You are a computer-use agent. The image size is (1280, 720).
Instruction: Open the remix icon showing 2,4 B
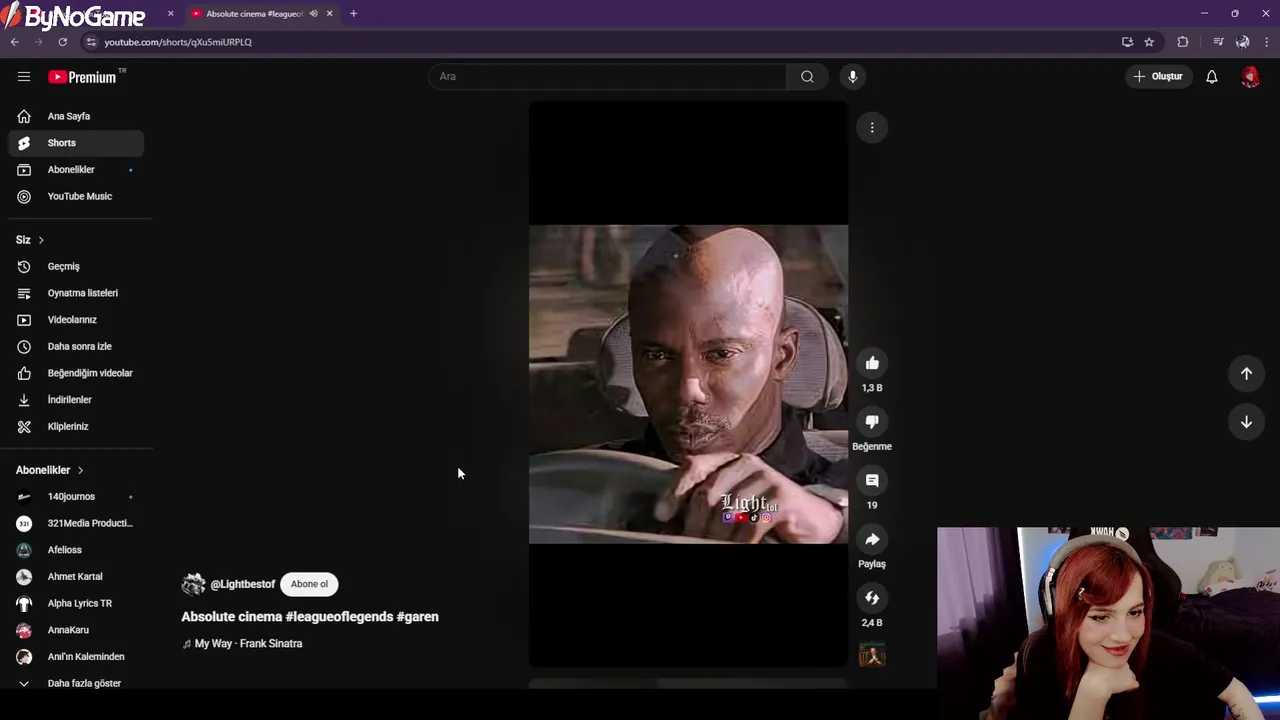[872, 598]
